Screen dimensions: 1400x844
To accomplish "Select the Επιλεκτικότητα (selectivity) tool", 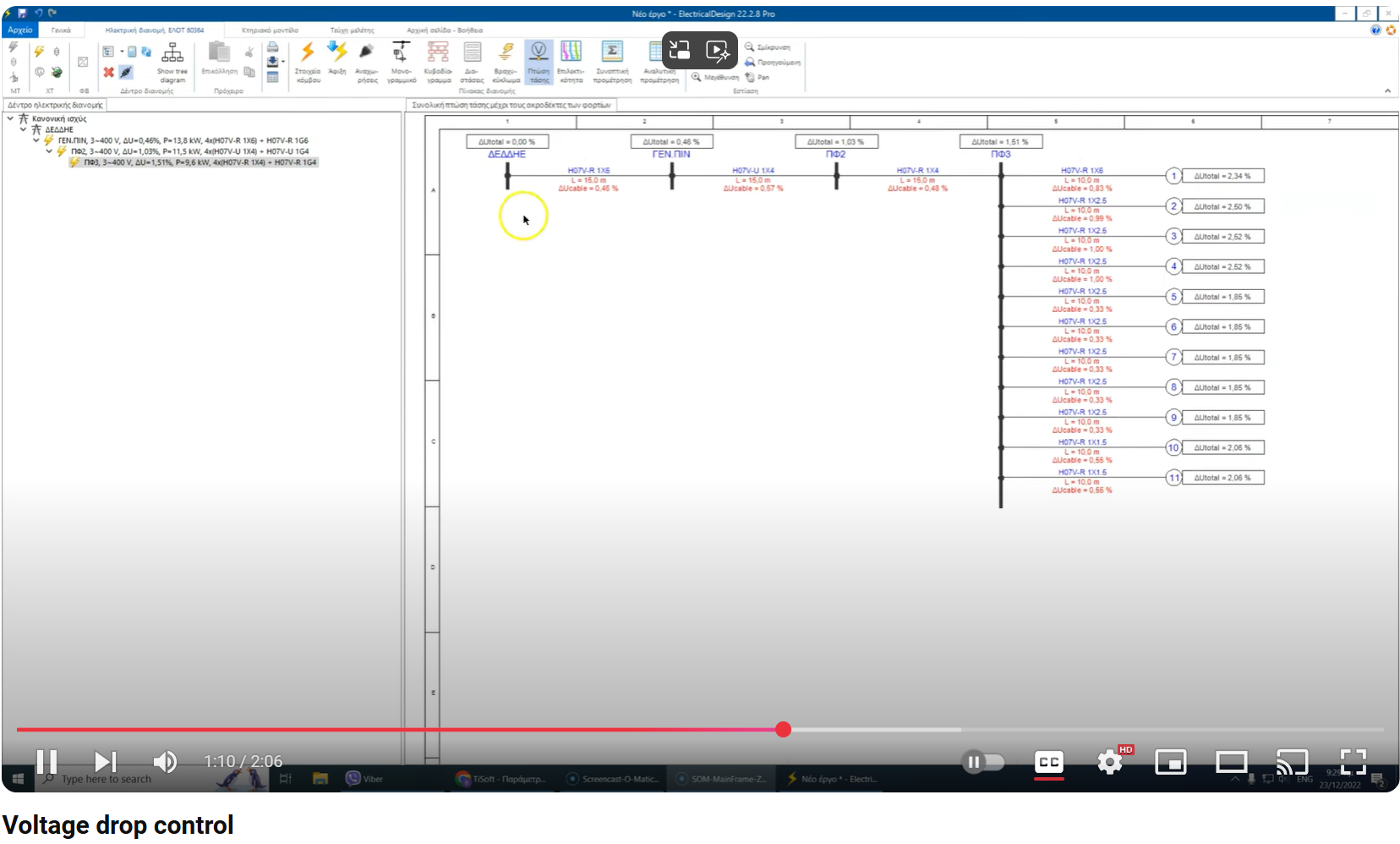I will [x=573, y=61].
